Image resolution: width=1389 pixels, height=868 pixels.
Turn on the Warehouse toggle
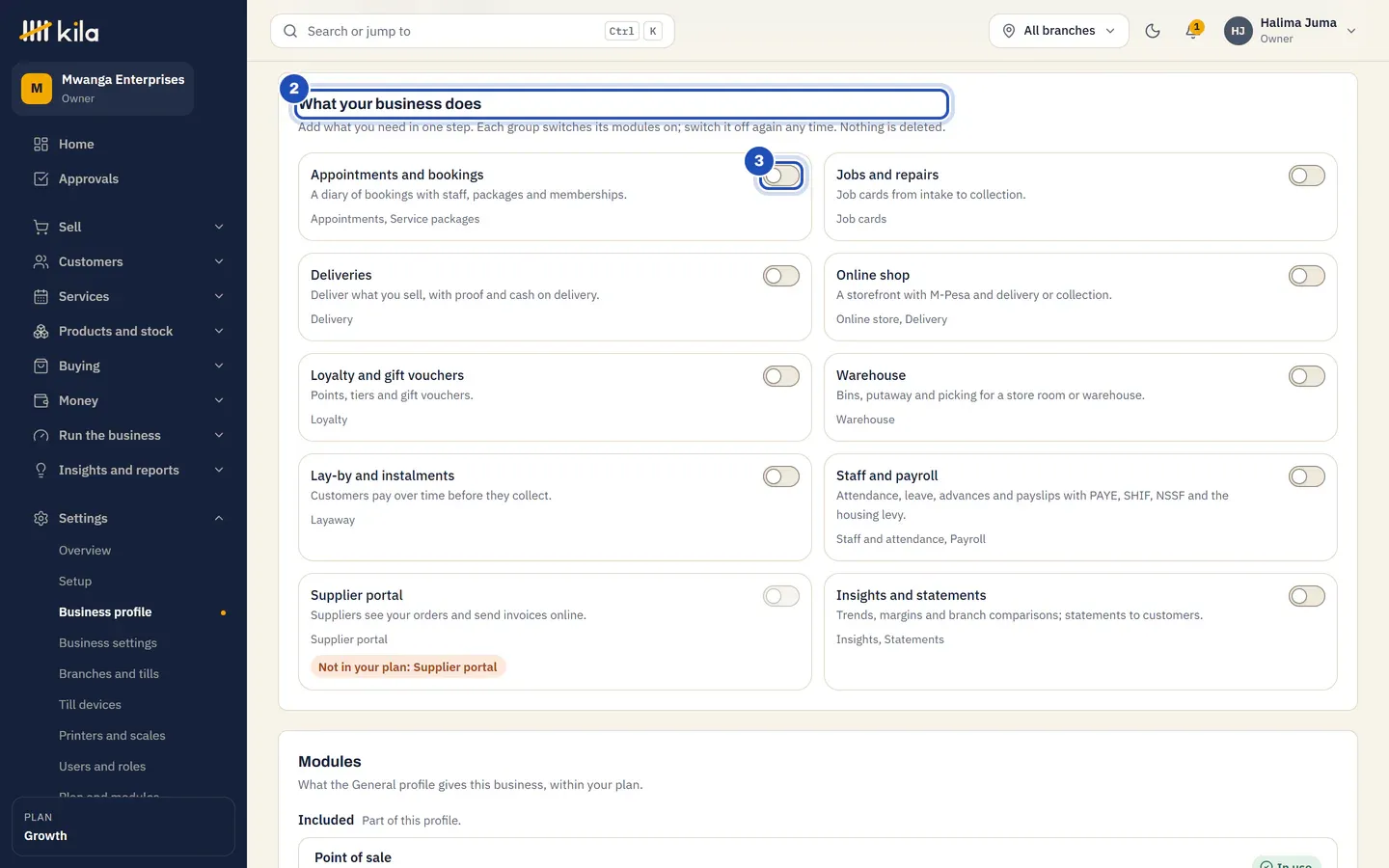[1307, 376]
